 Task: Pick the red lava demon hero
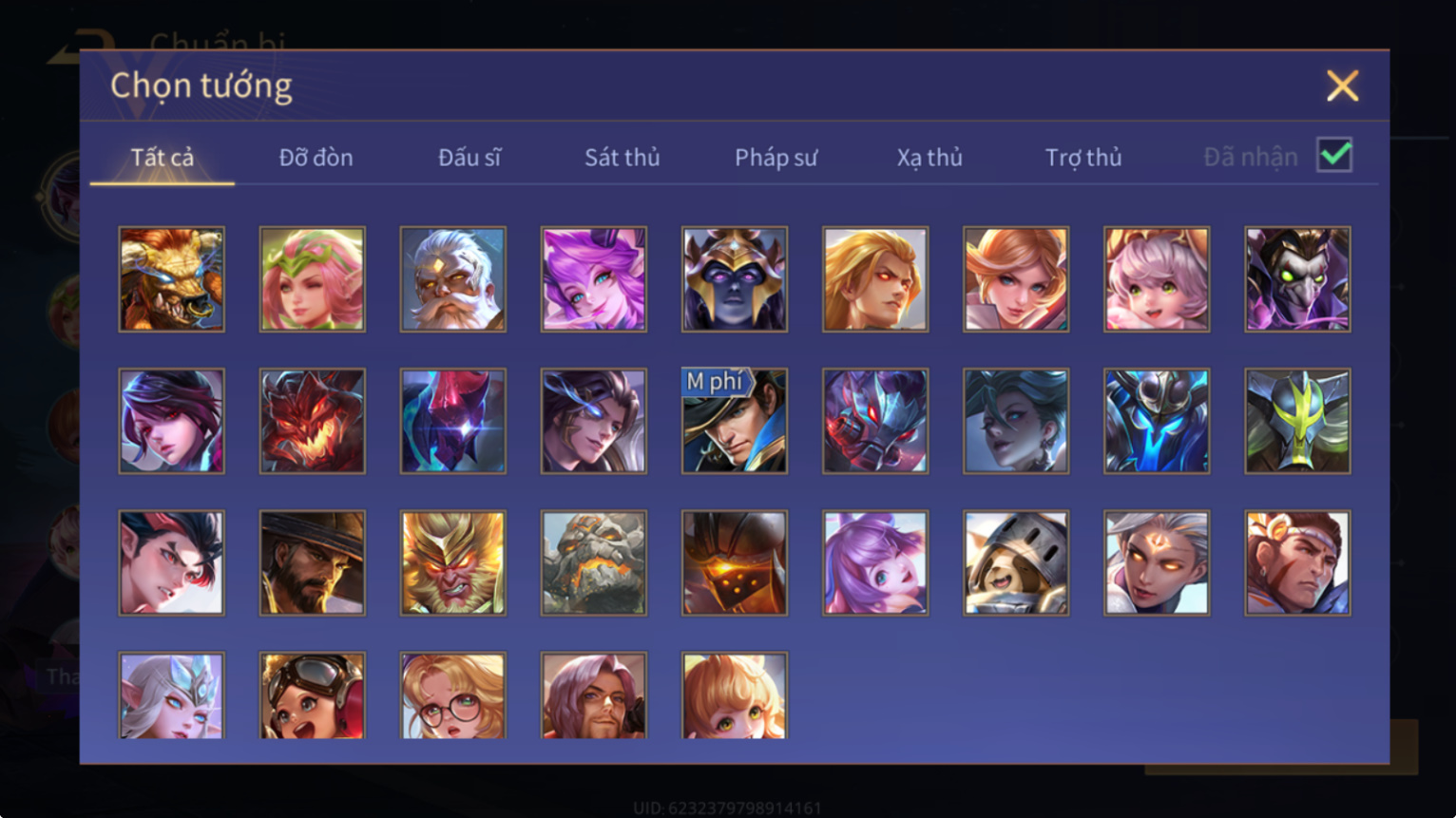coord(313,421)
